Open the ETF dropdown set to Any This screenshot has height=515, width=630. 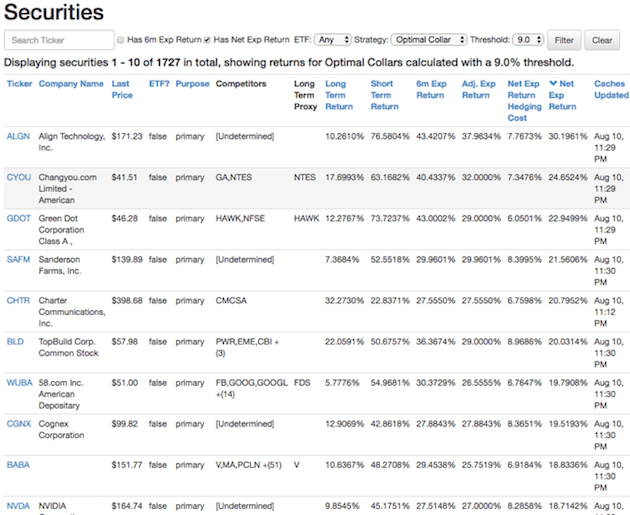332,40
